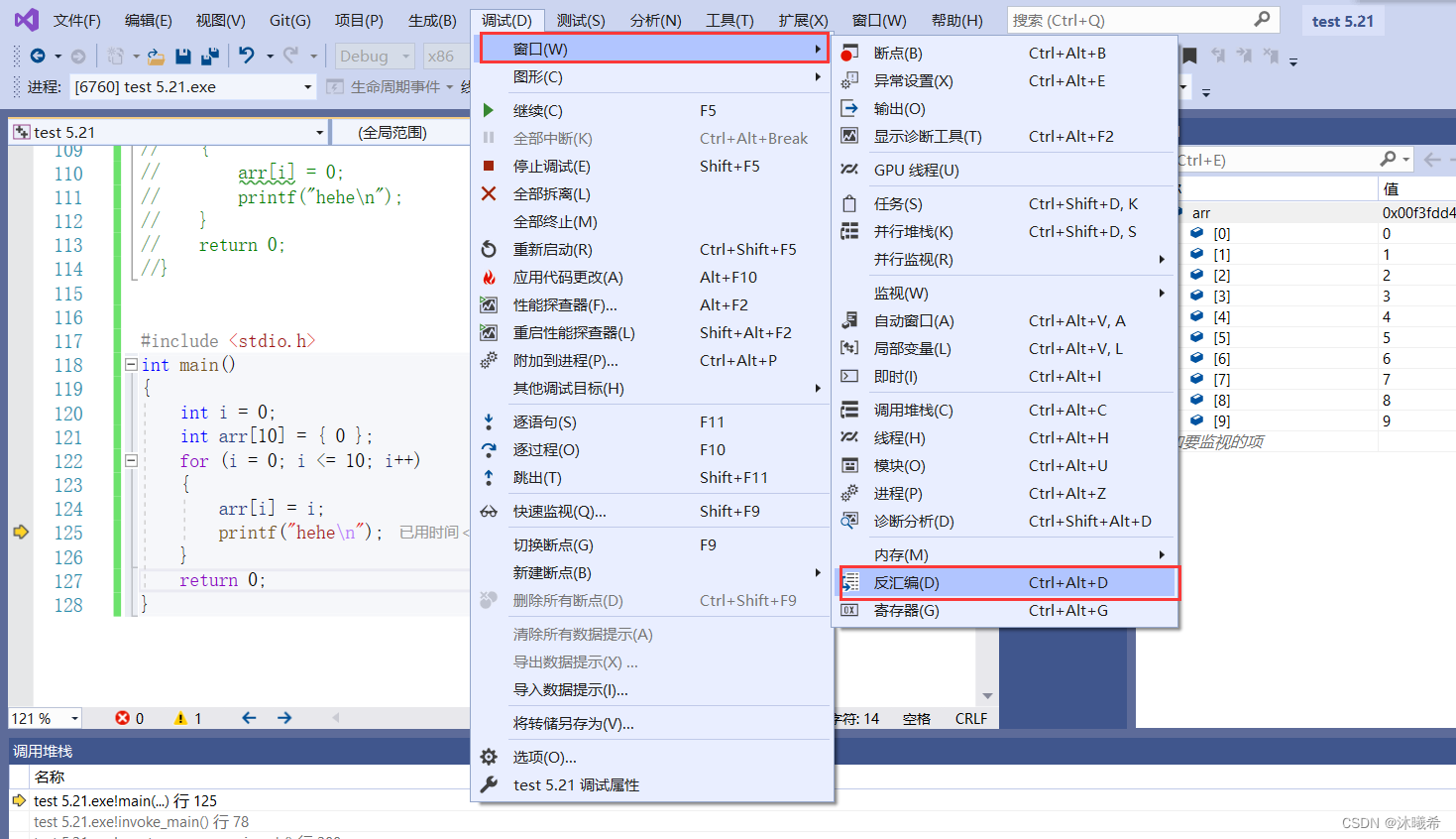Click Detach All (全部拆离) red X icon
The width and height of the screenshot is (1456, 839).
(x=488, y=193)
